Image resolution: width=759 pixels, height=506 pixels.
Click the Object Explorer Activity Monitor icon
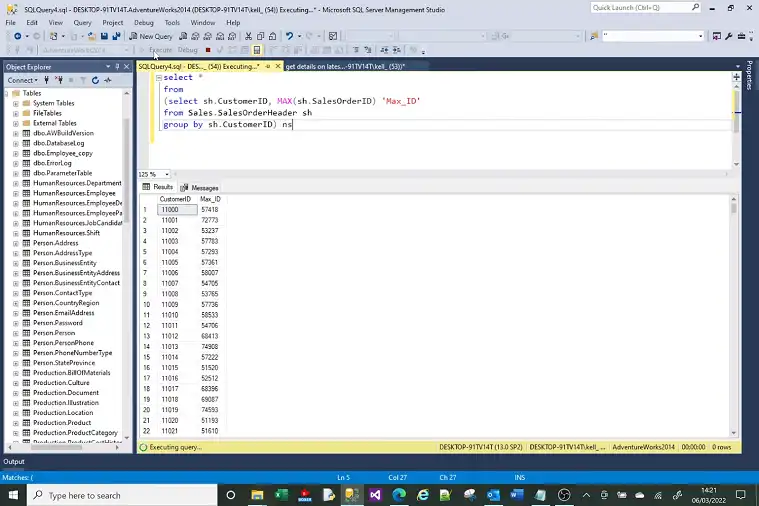click(x=108, y=80)
